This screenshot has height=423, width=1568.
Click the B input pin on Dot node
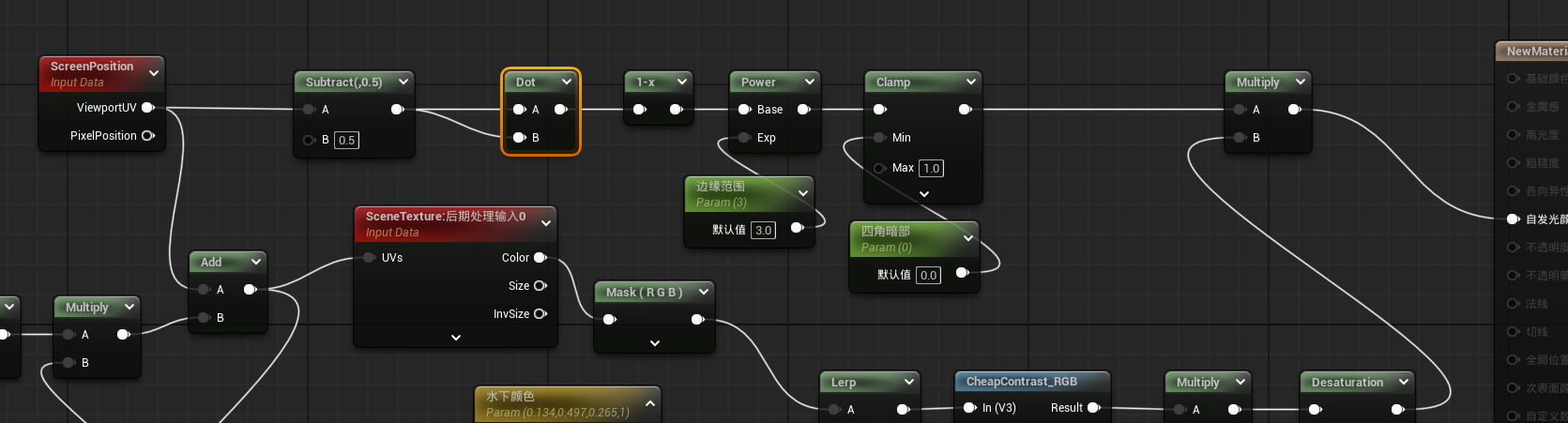click(x=519, y=138)
